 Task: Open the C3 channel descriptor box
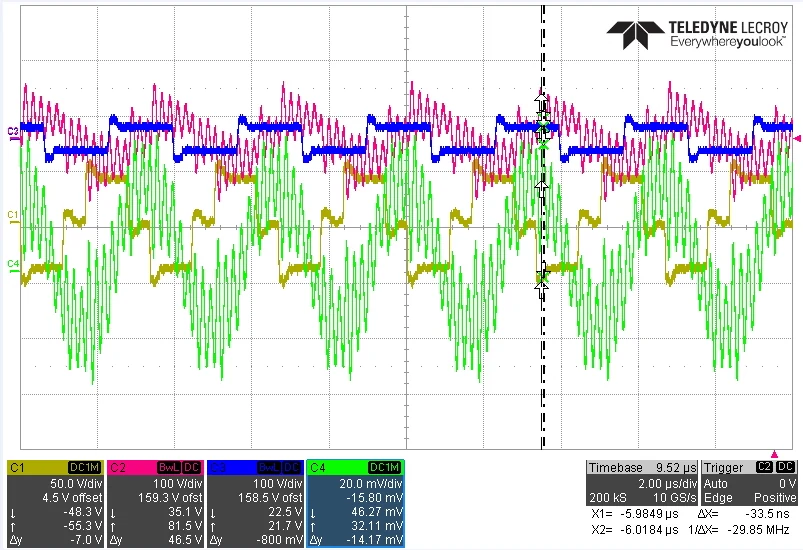255,503
